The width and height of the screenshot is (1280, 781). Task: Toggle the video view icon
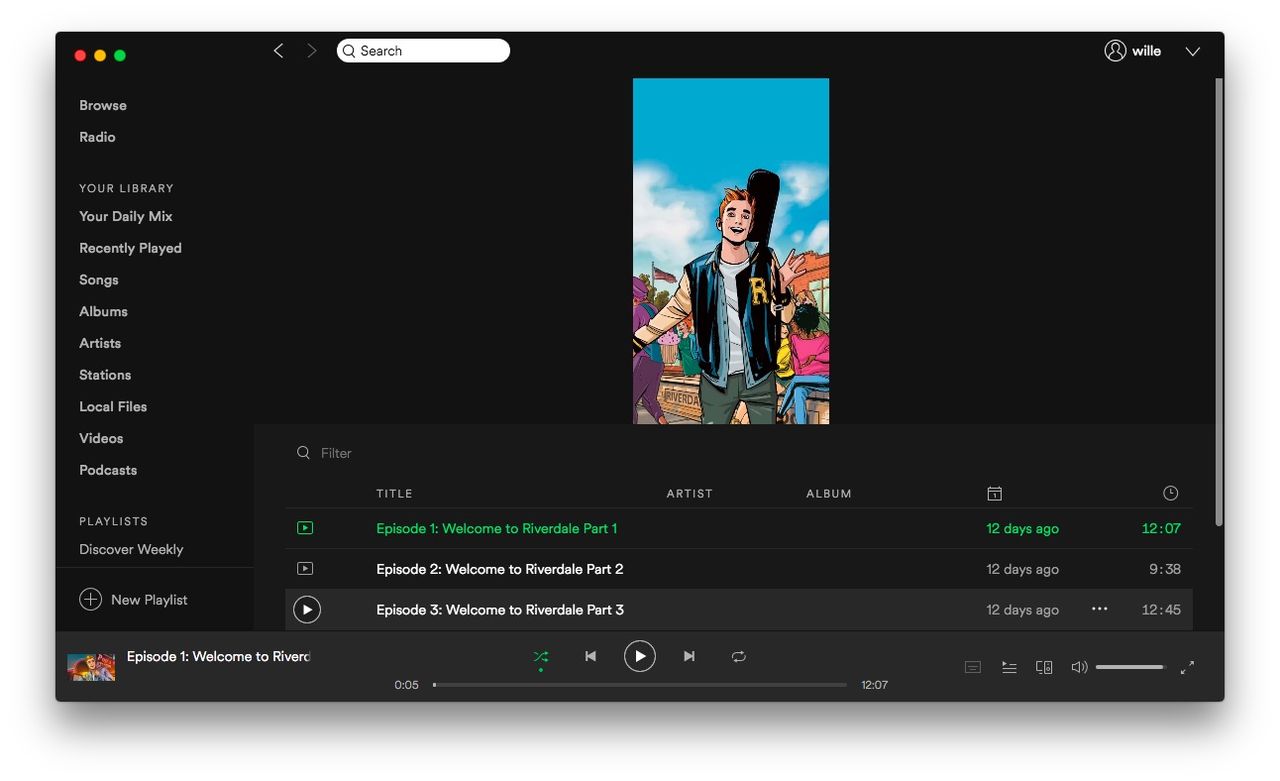tap(972, 667)
